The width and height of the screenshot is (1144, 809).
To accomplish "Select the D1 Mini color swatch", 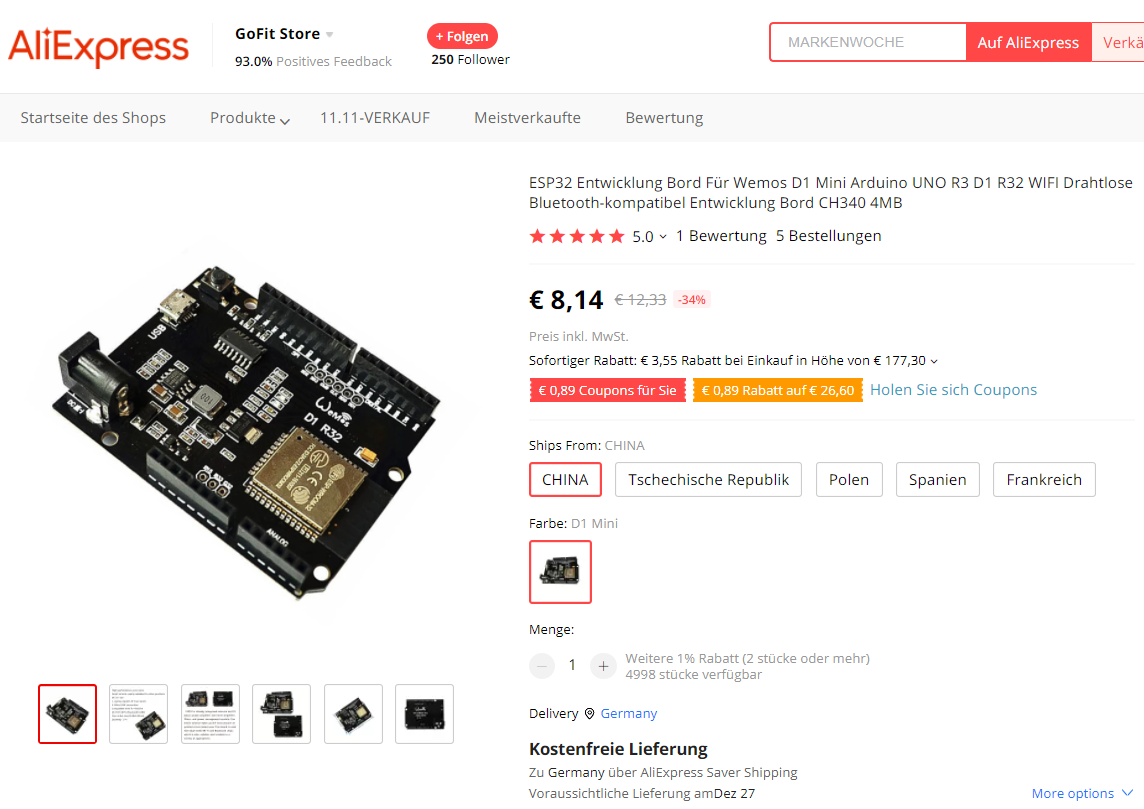I will coord(560,572).
